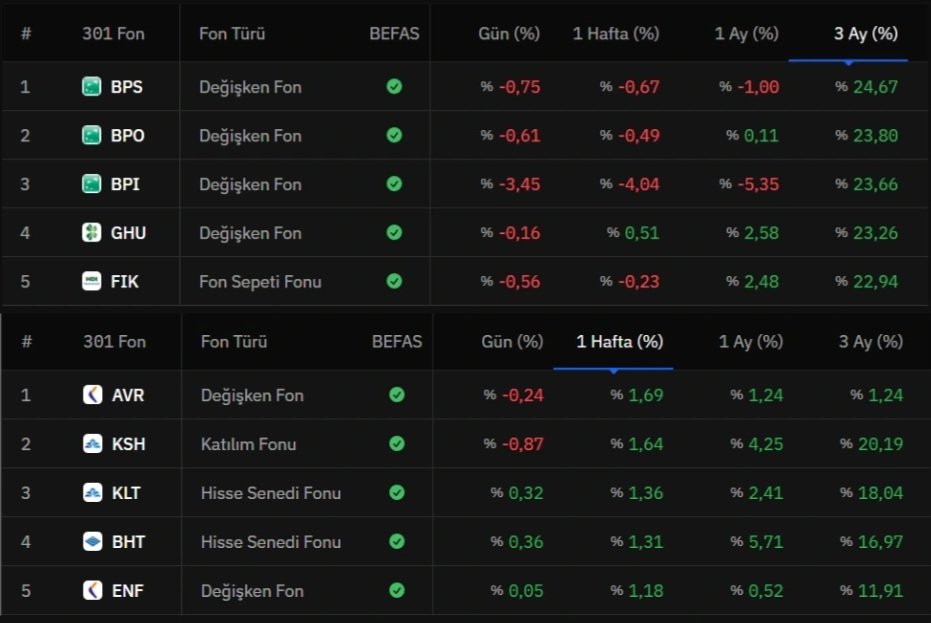Click 'Fon Sepeti Fonu' in FIK row
The width and height of the screenshot is (931, 623).
pyautogui.click(x=260, y=282)
